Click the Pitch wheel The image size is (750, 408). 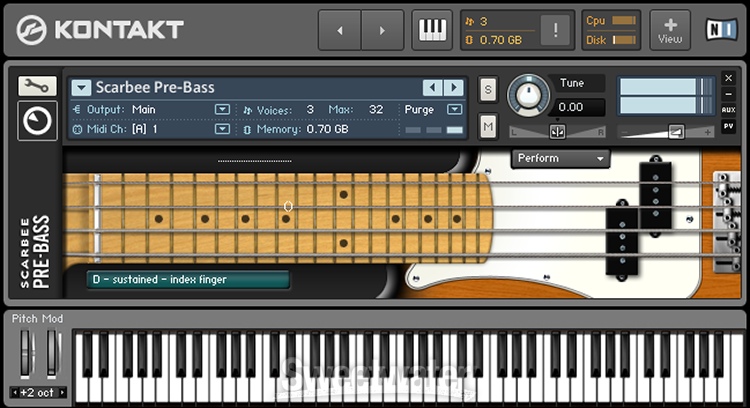[27, 354]
